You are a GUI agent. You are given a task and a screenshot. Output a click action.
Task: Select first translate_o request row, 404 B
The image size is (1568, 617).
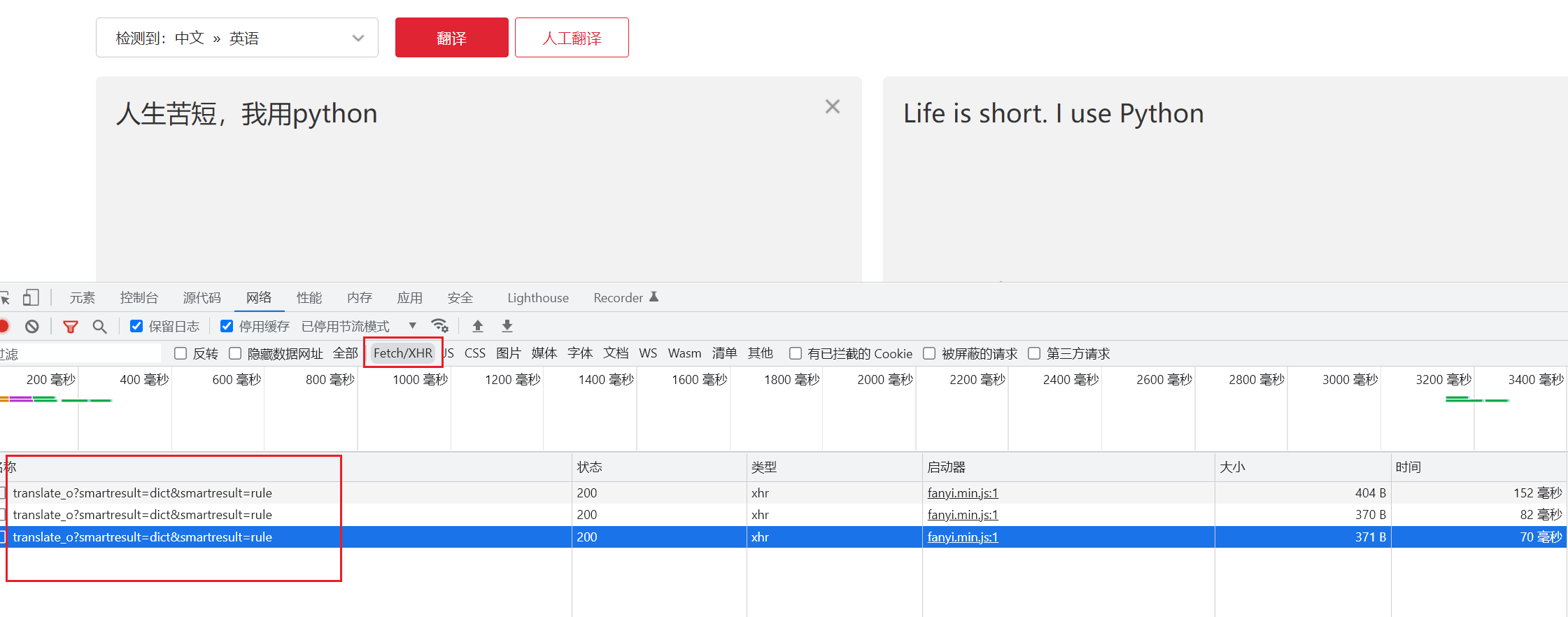coord(784,493)
